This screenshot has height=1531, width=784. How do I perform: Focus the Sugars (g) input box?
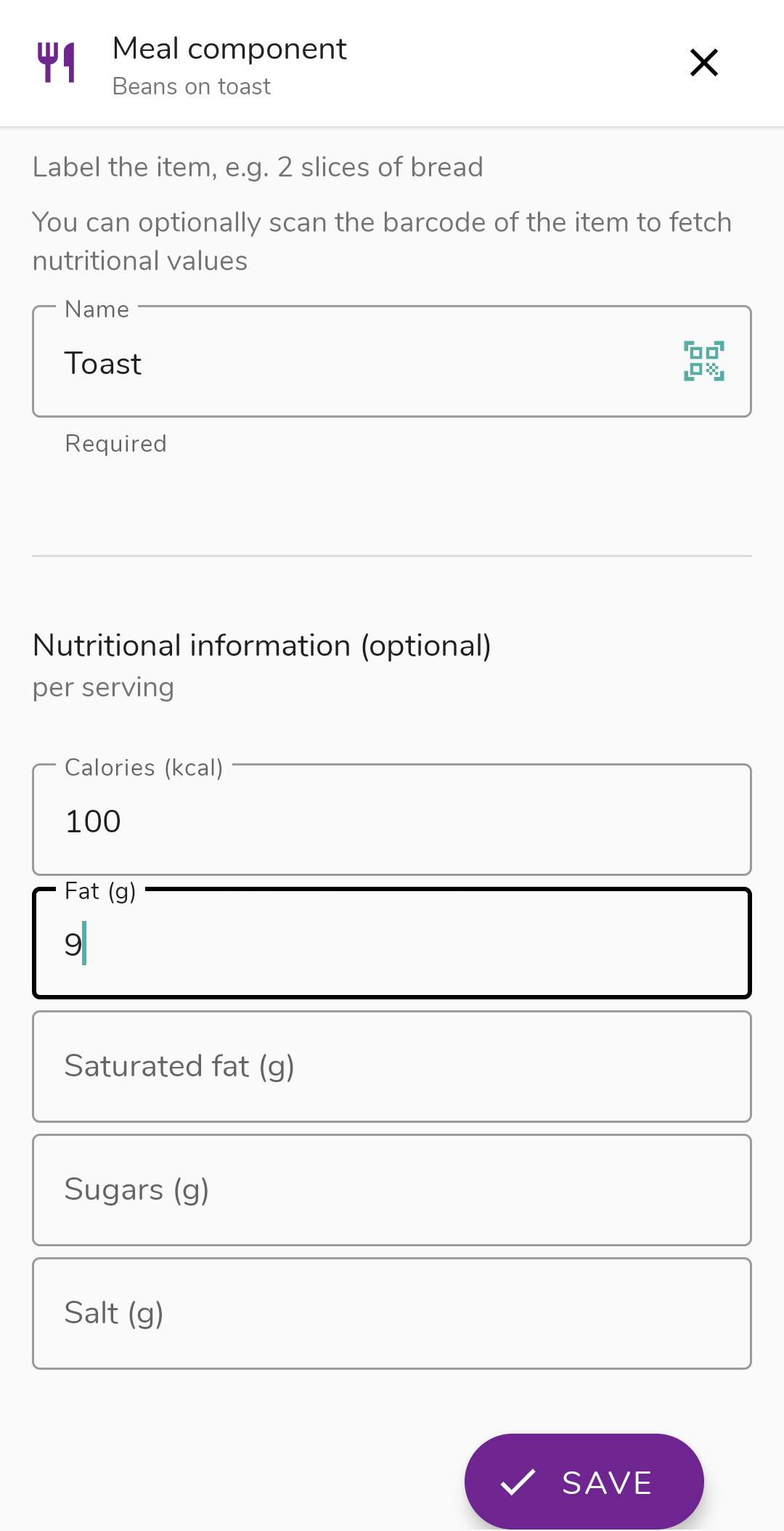tap(392, 1190)
